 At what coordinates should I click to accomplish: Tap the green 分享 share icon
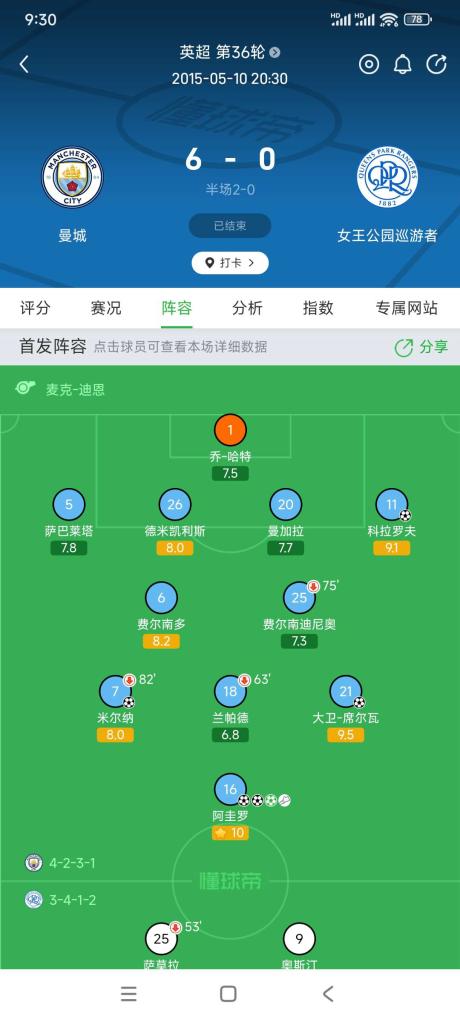[404, 347]
